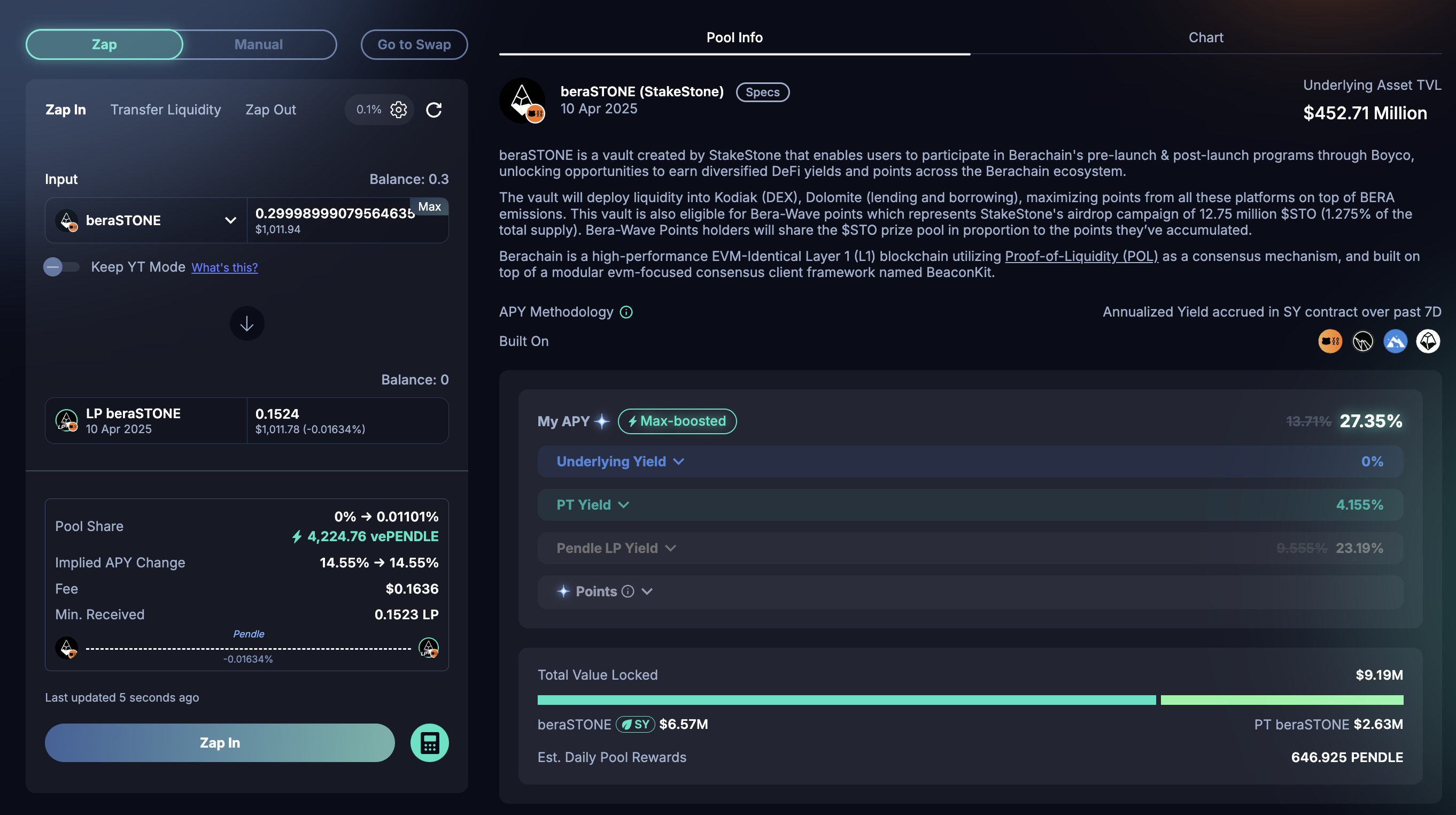Click the swap direction down-arrow icon
The width and height of the screenshot is (1456, 815).
pos(246,324)
